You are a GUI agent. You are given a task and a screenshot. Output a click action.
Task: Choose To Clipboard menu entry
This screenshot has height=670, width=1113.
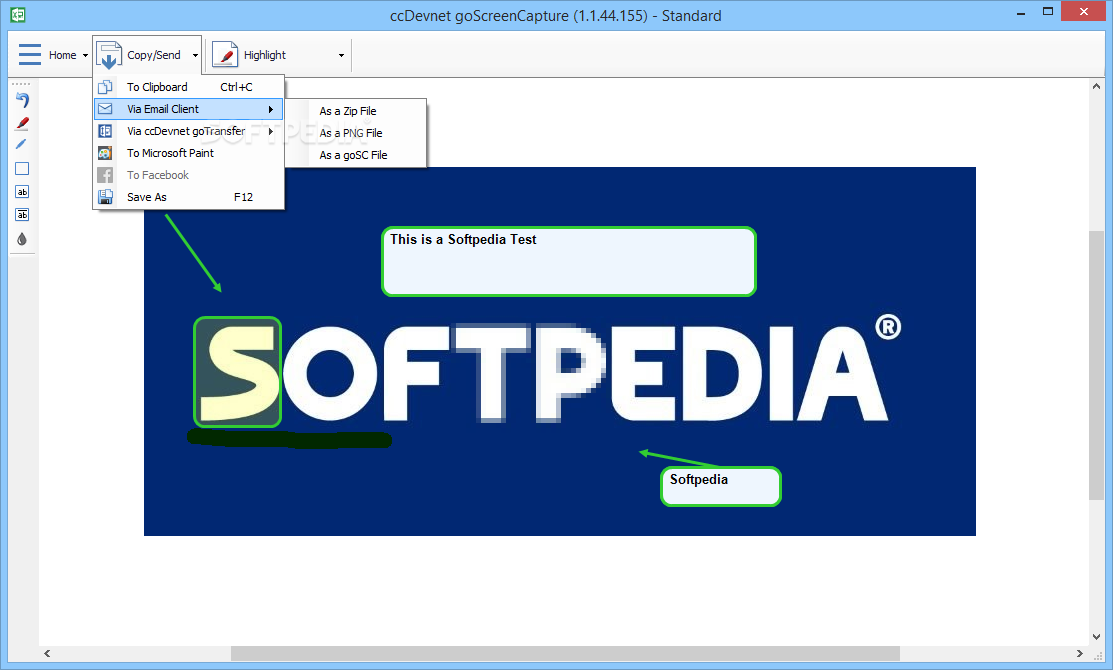coord(189,87)
